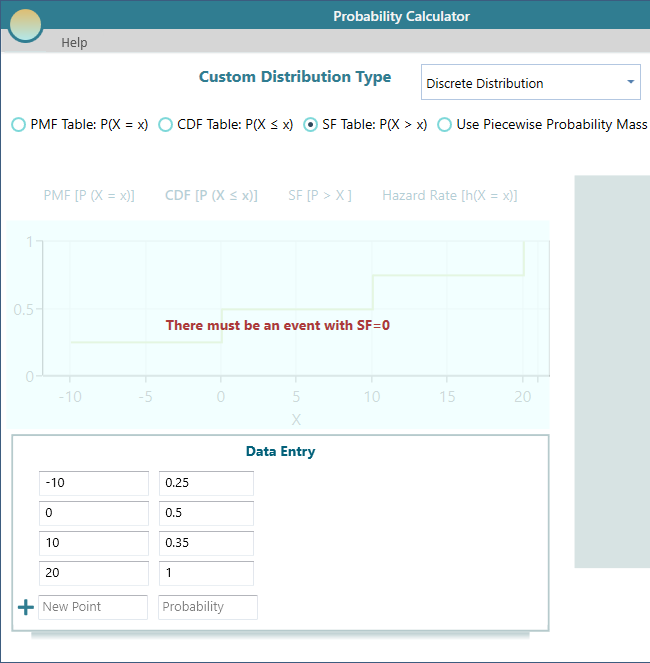Image resolution: width=650 pixels, height=663 pixels.
Task: Edit the probability field containing 0.25
Action: click(206, 483)
